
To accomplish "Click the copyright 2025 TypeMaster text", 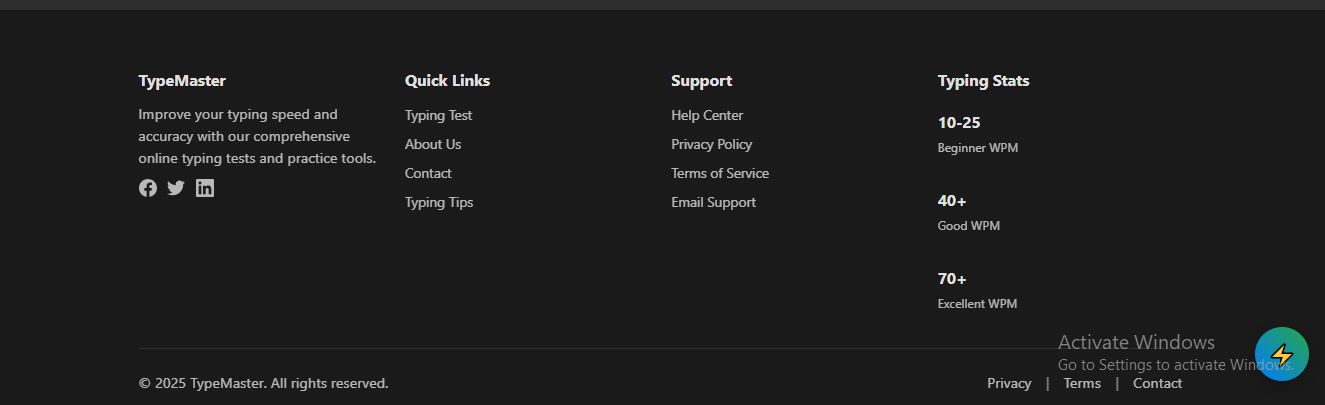I will pyautogui.click(x=263, y=383).
